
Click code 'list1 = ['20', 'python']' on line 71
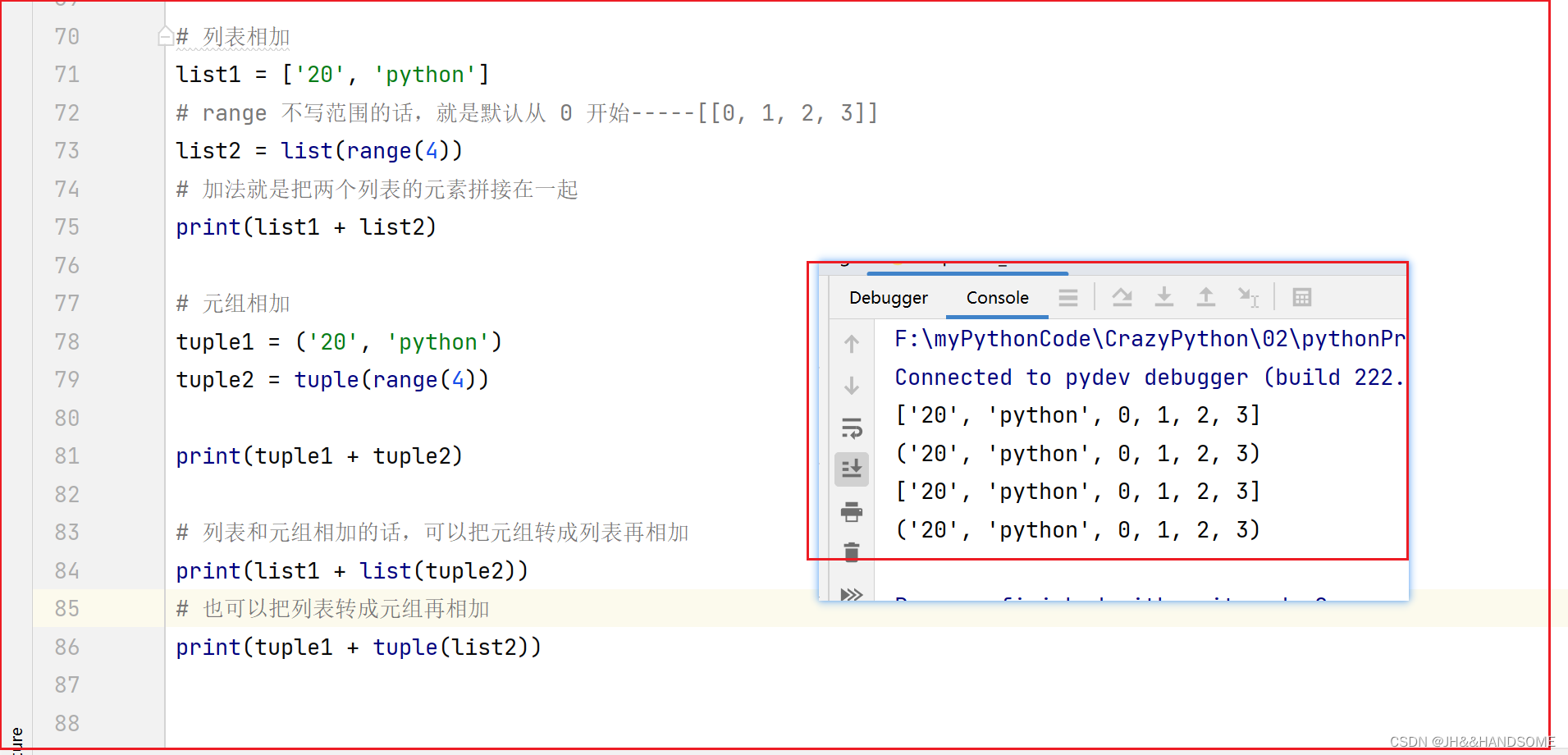point(332,75)
